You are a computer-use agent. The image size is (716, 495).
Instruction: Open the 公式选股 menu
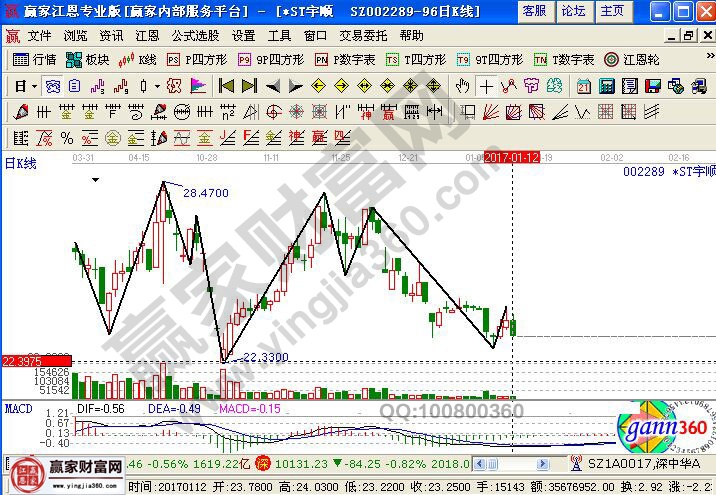point(197,35)
